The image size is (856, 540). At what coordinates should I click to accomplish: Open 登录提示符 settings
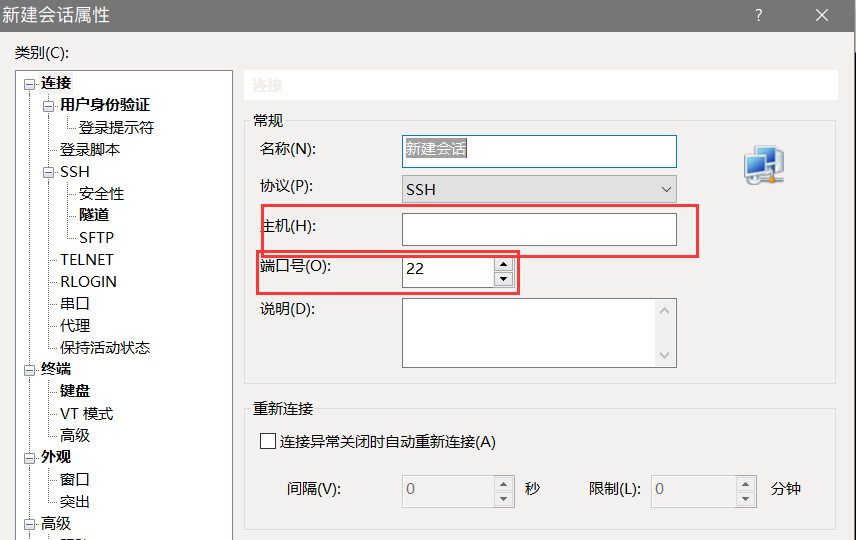point(116,127)
